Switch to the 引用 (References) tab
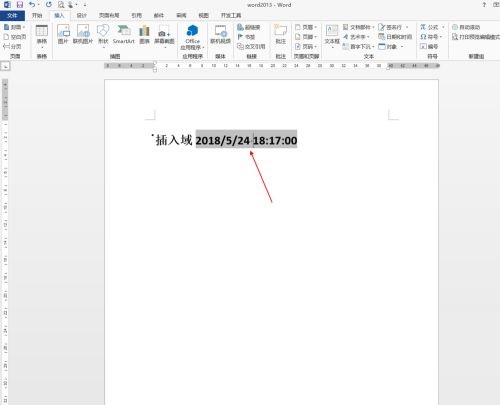This screenshot has height=405, width=500. tap(136, 15)
